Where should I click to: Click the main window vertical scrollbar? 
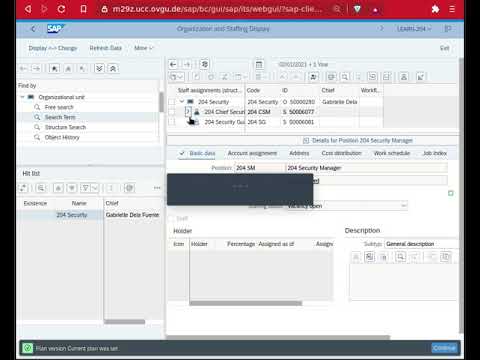461,195
